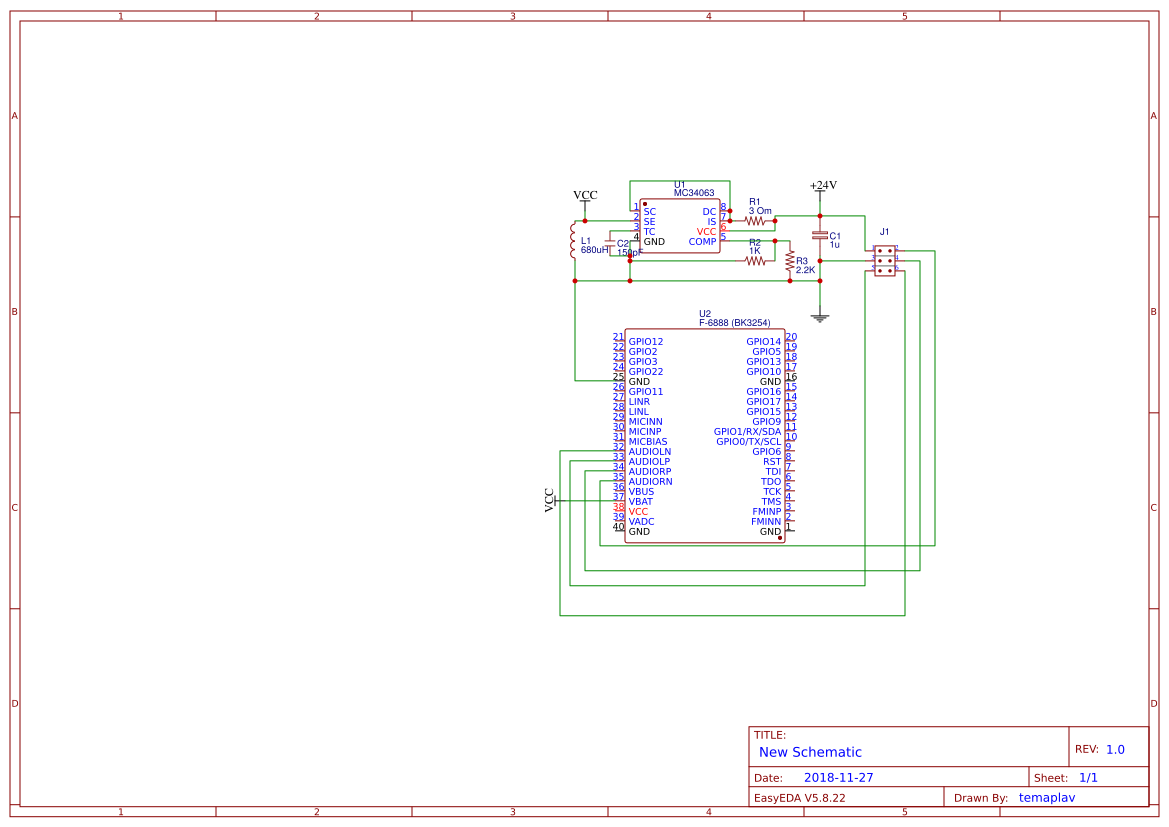Click the 'MC34063' part name label
This screenshot has width=1169, height=827.
click(694, 193)
